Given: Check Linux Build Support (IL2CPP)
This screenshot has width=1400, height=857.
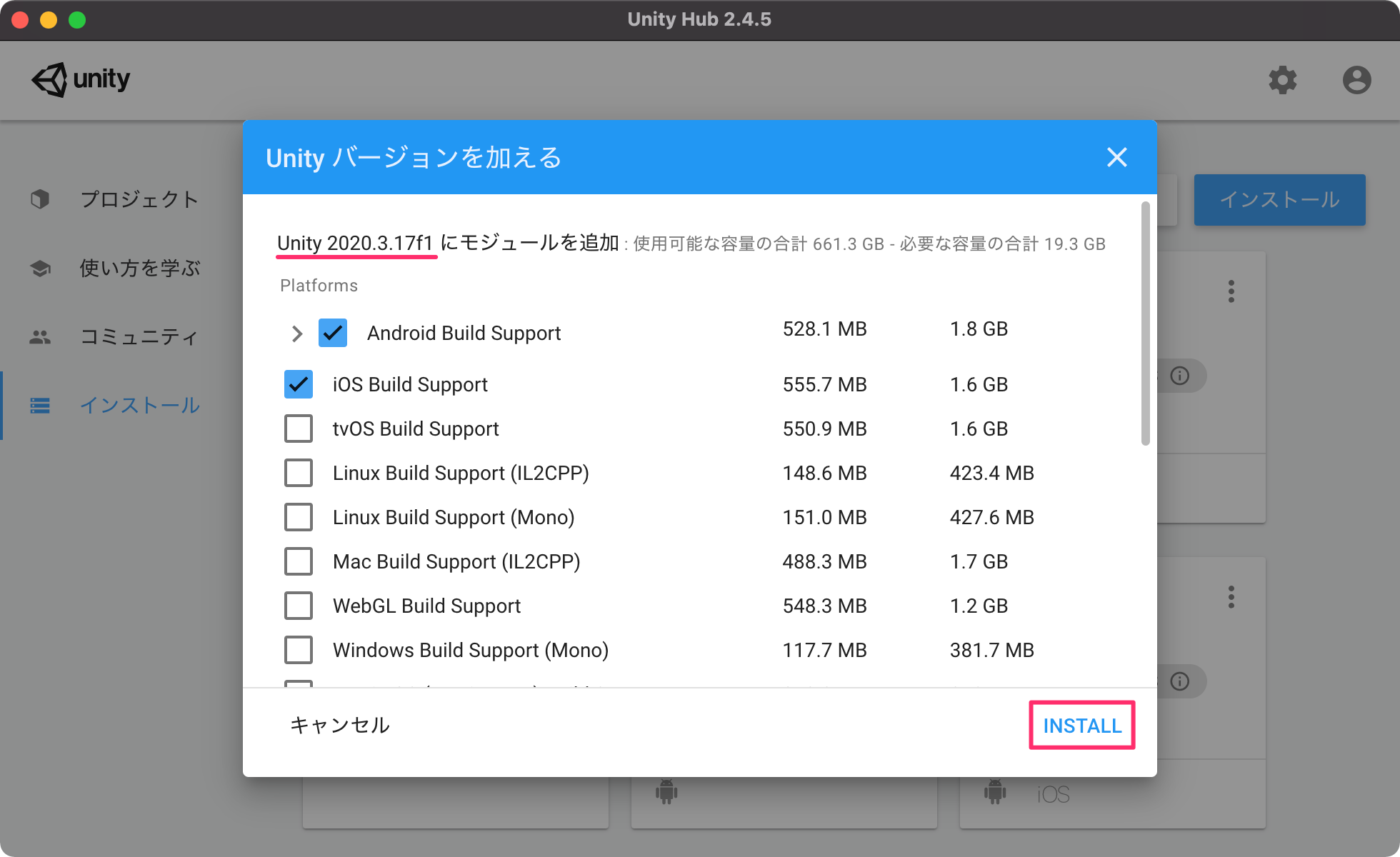Looking at the screenshot, I should pos(299,473).
